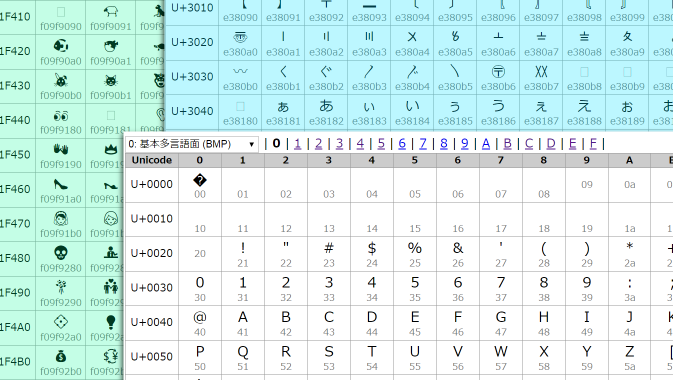Select plane link 7

(423, 144)
